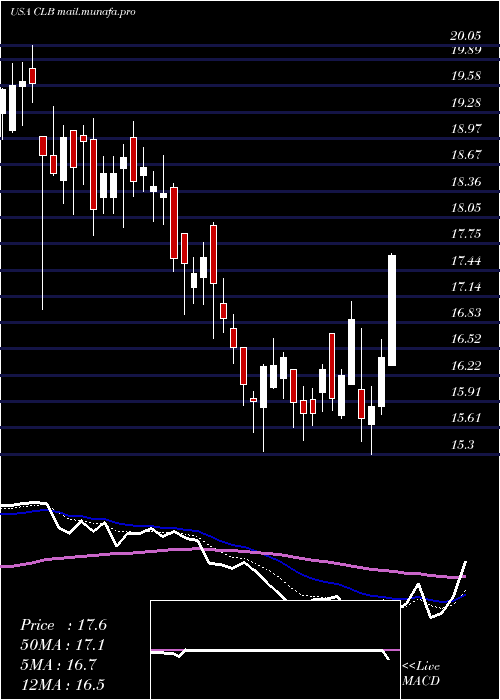Click the 19.89 price axis label
The height and width of the screenshot is (700, 500).
click(x=466, y=50)
